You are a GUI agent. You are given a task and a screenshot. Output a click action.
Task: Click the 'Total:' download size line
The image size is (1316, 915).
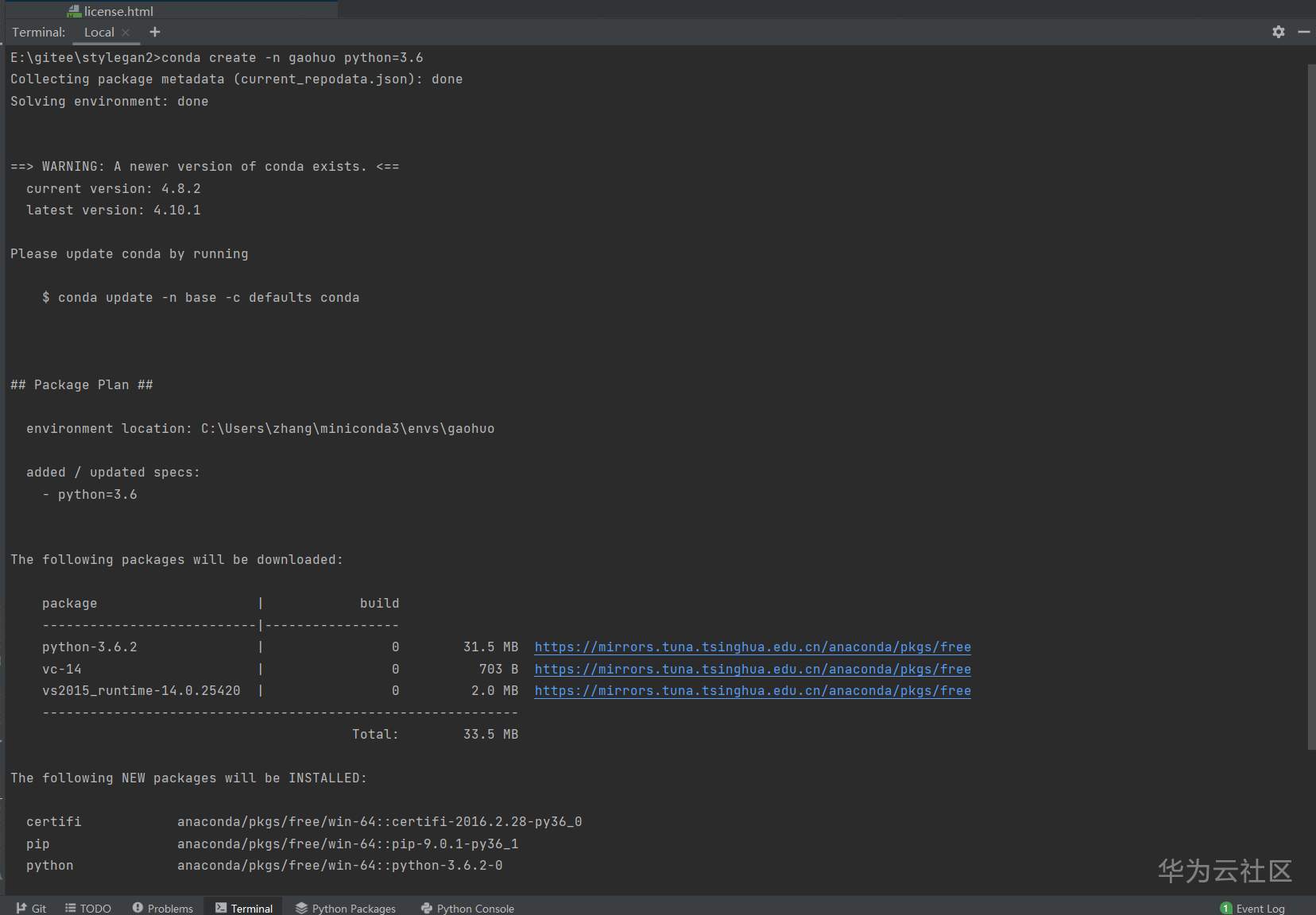coord(435,735)
